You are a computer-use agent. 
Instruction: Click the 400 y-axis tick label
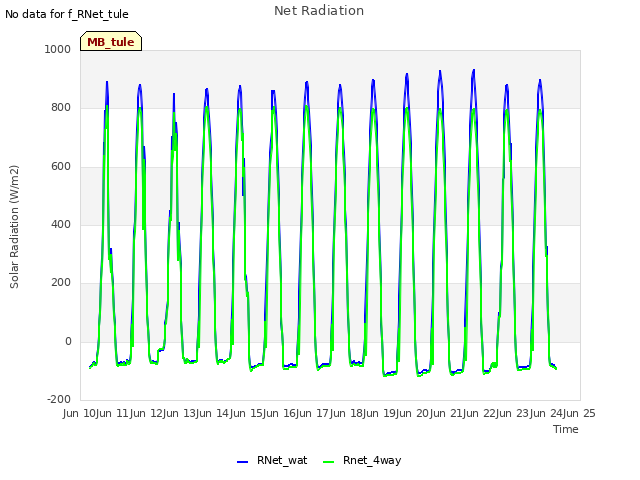point(61,224)
